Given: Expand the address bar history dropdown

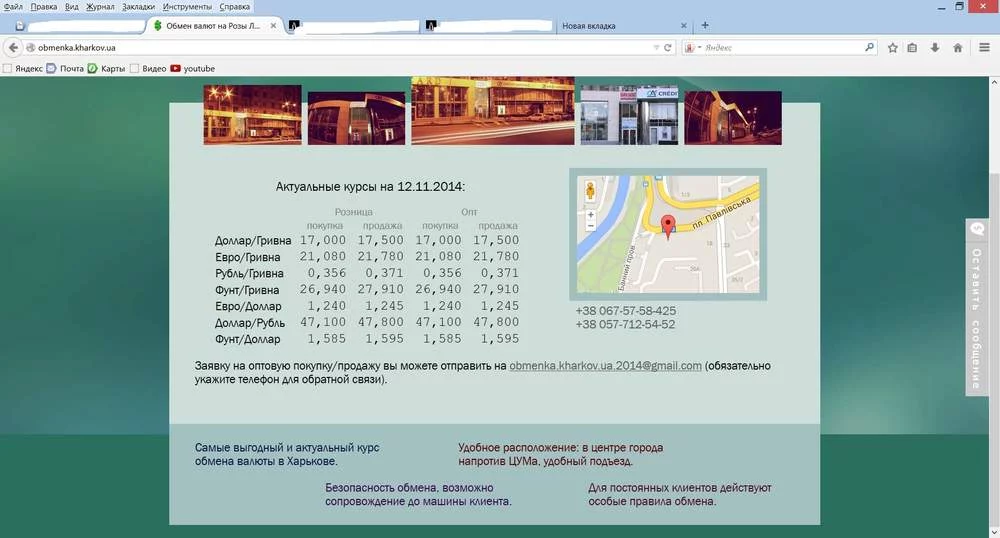Looking at the screenshot, I should [x=655, y=47].
